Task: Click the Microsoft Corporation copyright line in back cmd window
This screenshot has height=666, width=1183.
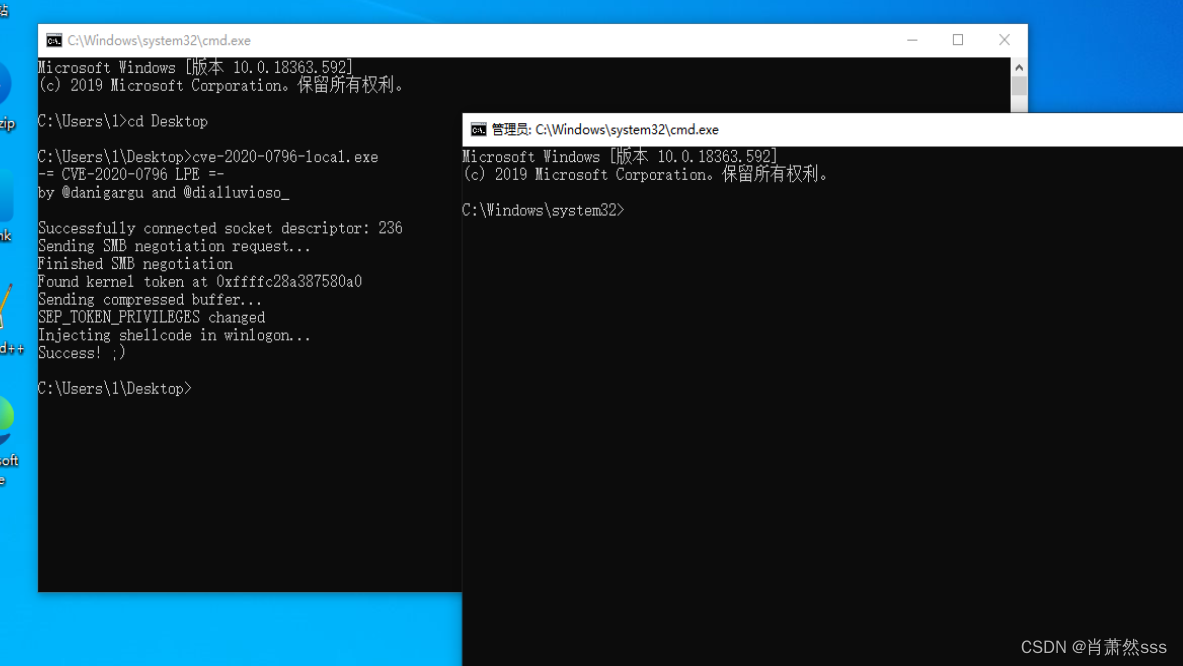Action: pos(222,85)
